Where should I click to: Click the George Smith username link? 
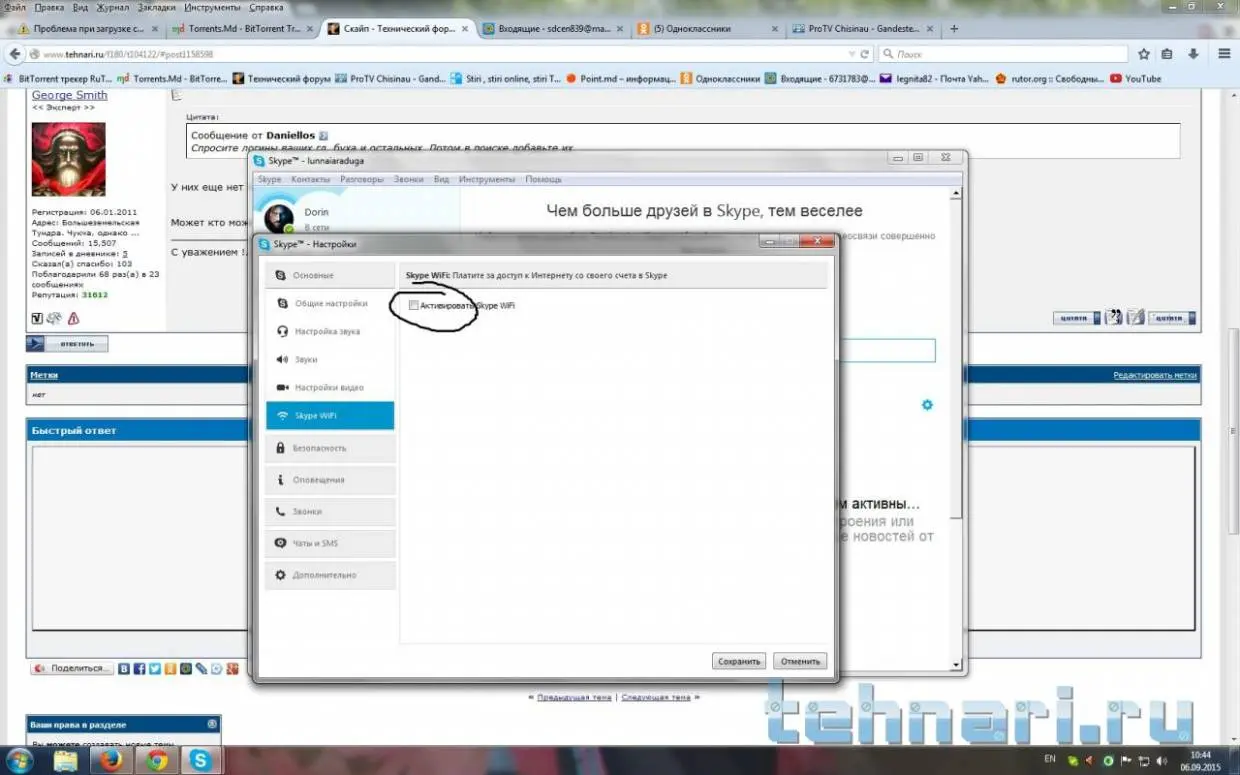70,95
